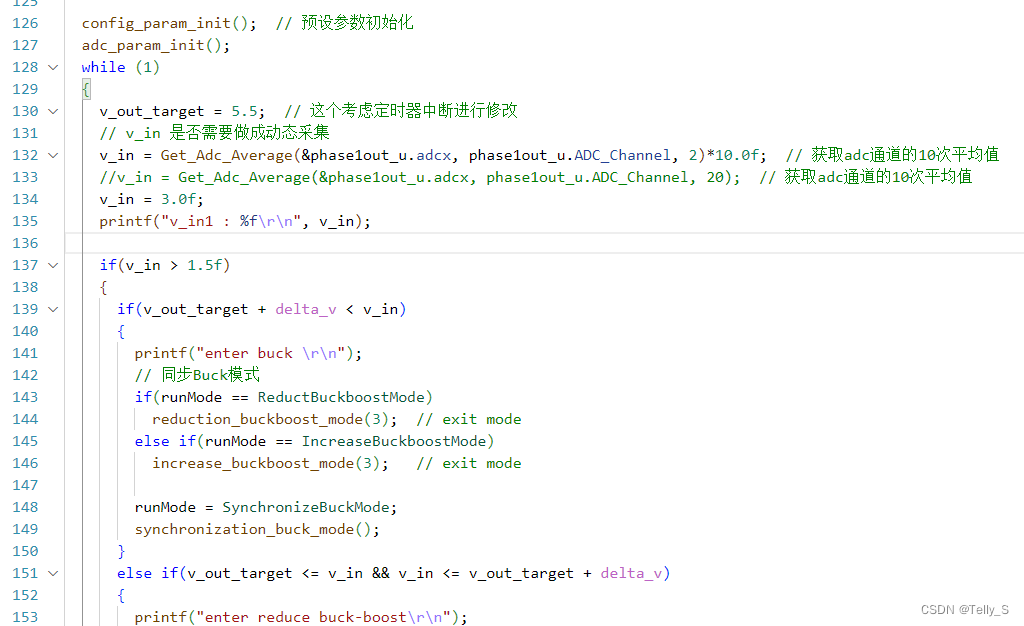Click the 这个考虑定时器中断进行修改 comment

coord(401,111)
